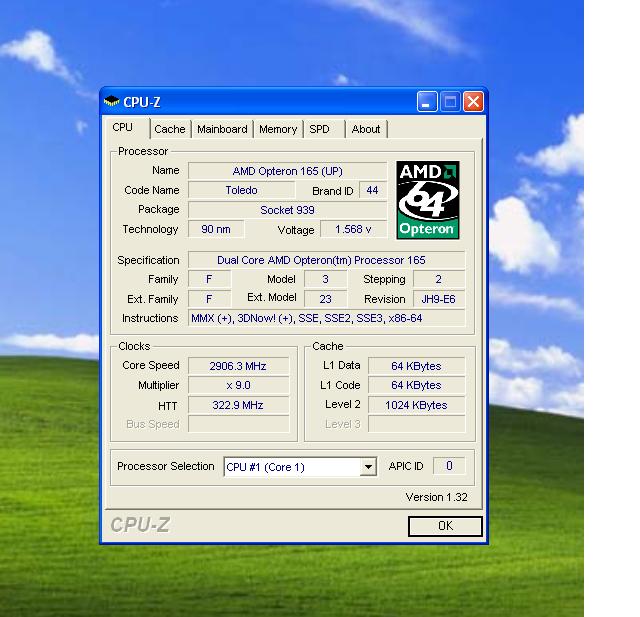Switch to the Cache tab
Image resolution: width=640 pixels, height=617 pixels.
coord(170,129)
